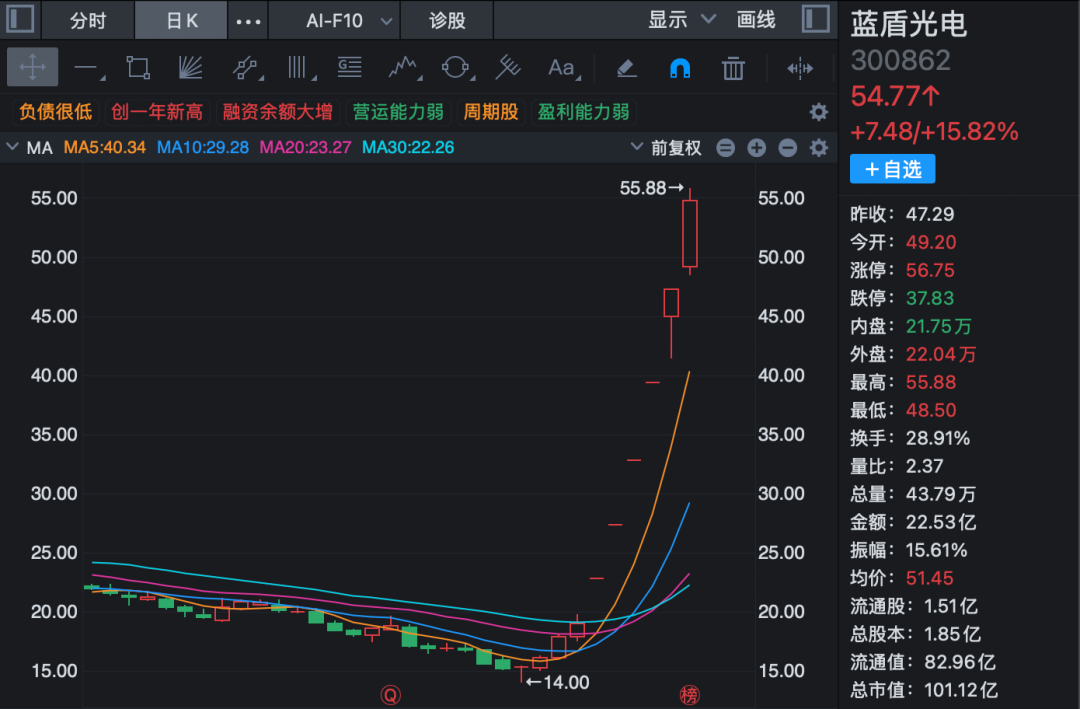Click the horizontal compress/expand icon
Viewport: 1080px width, 709px height.
(x=800, y=68)
